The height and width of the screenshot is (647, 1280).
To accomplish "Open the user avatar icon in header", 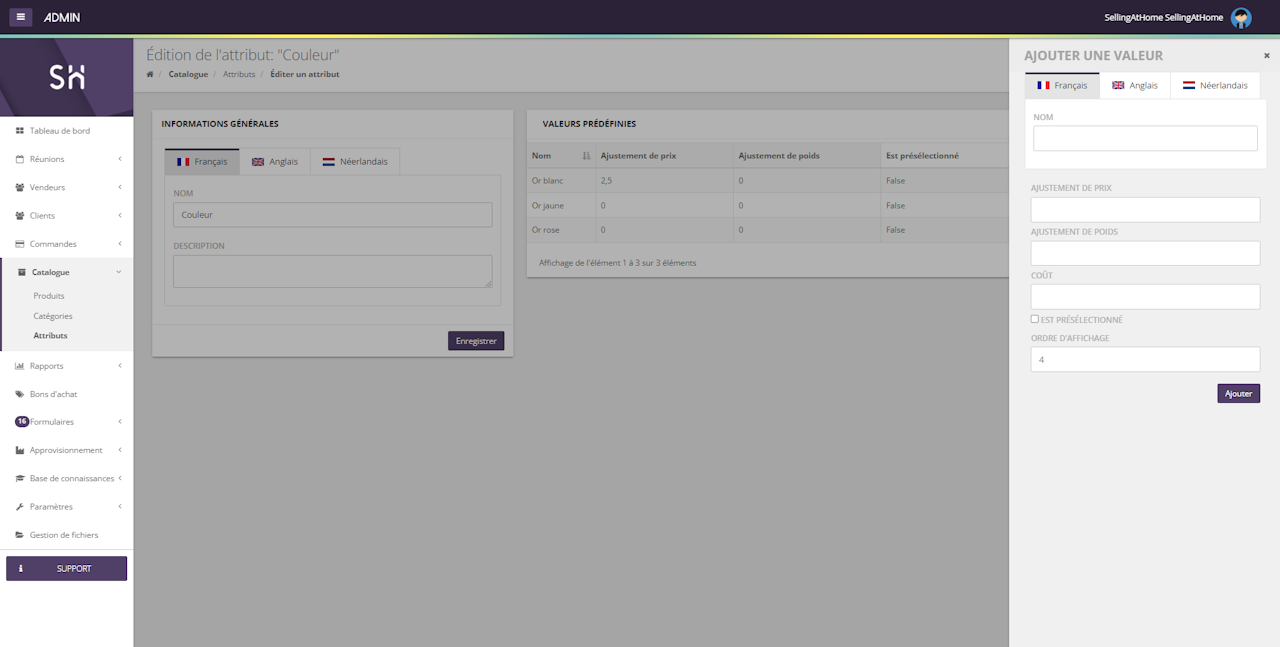I will 1241,18.
